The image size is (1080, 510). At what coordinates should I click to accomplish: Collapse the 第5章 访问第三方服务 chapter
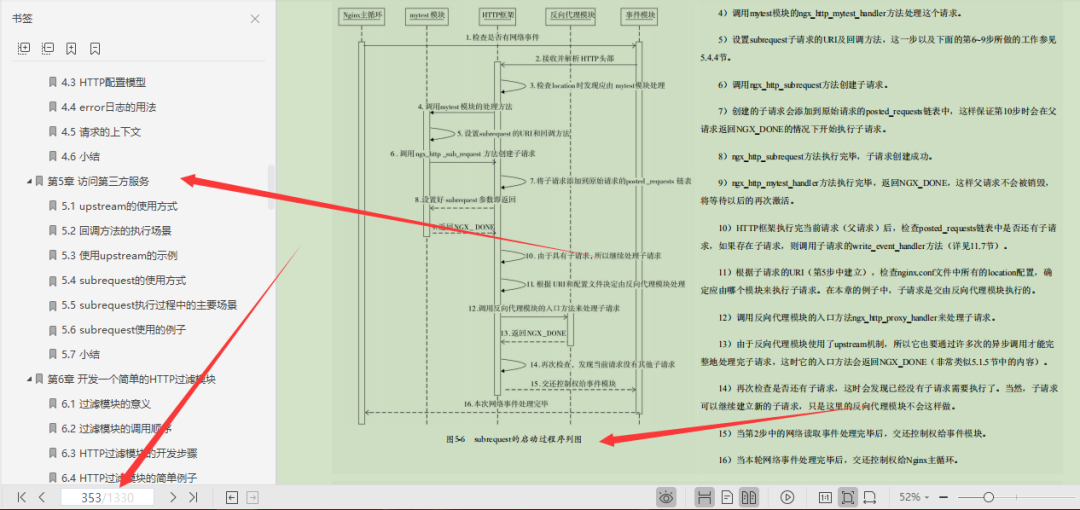(x=29, y=181)
